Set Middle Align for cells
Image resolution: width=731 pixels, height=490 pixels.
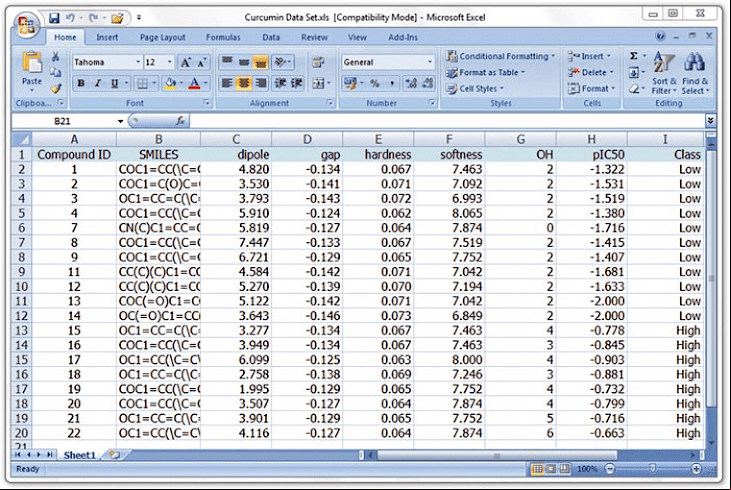pos(244,62)
